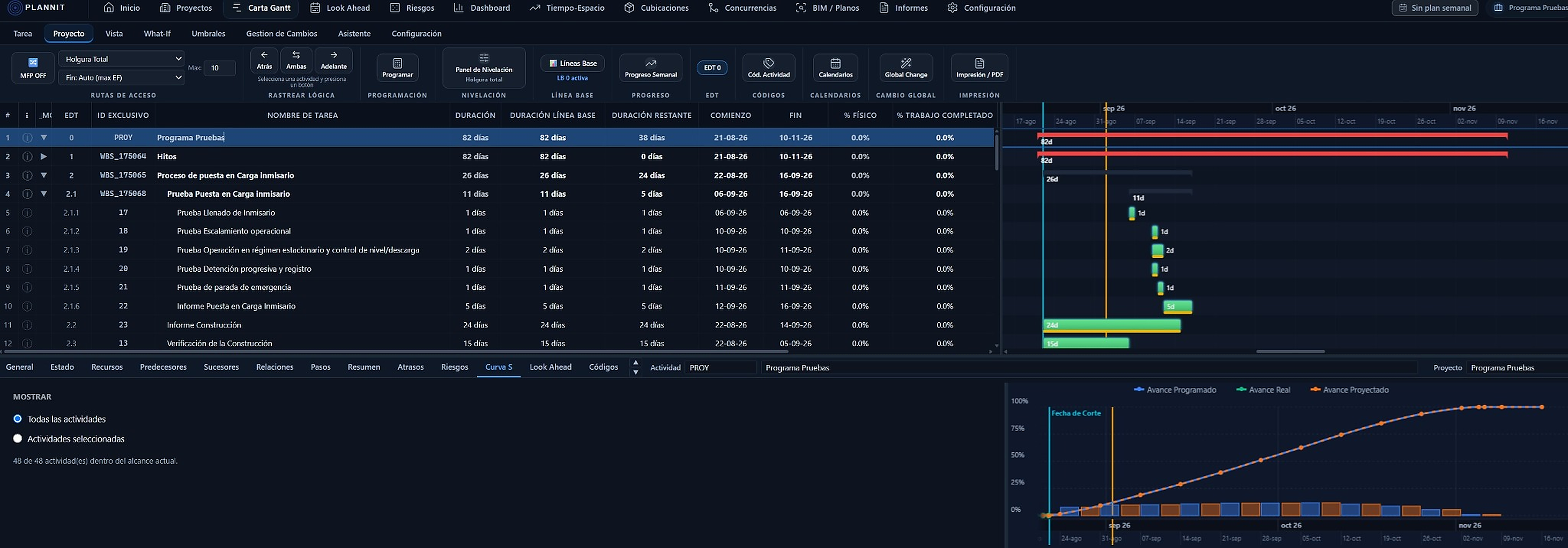The height and width of the screenshot is (548, 1568).
Task: Trace logic in both directions with Ambas
Action: [296, 60]
